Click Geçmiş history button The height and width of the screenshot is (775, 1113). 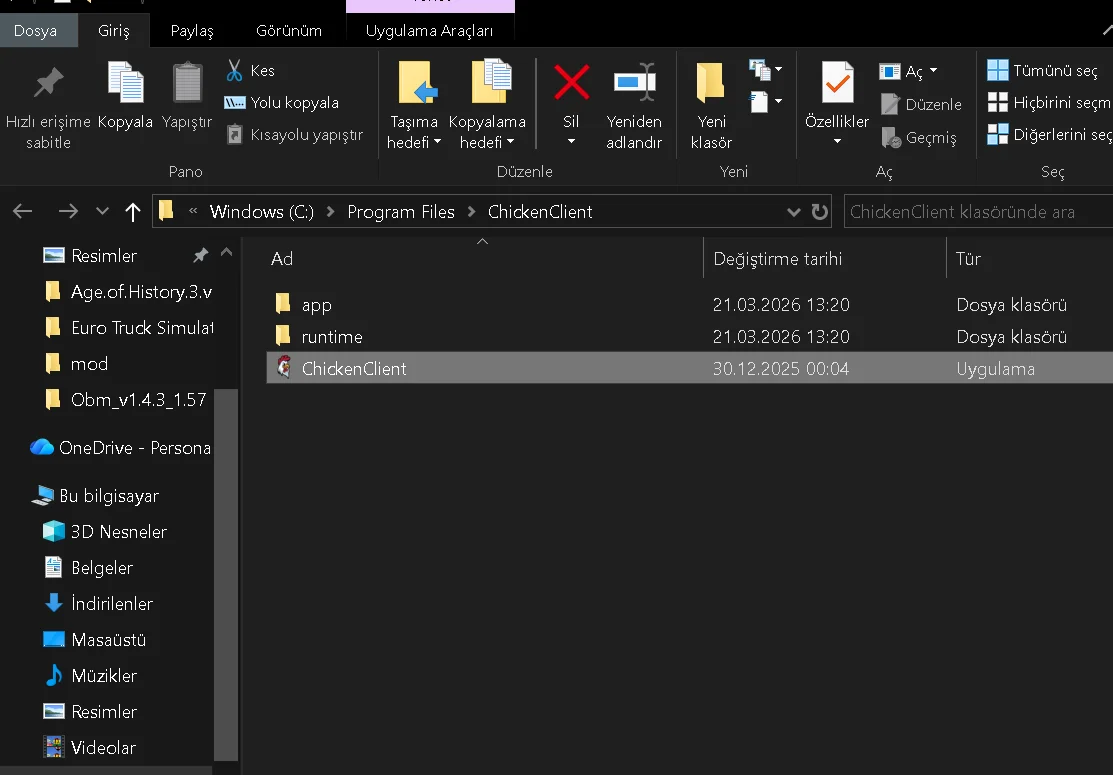tap(919, 137)
